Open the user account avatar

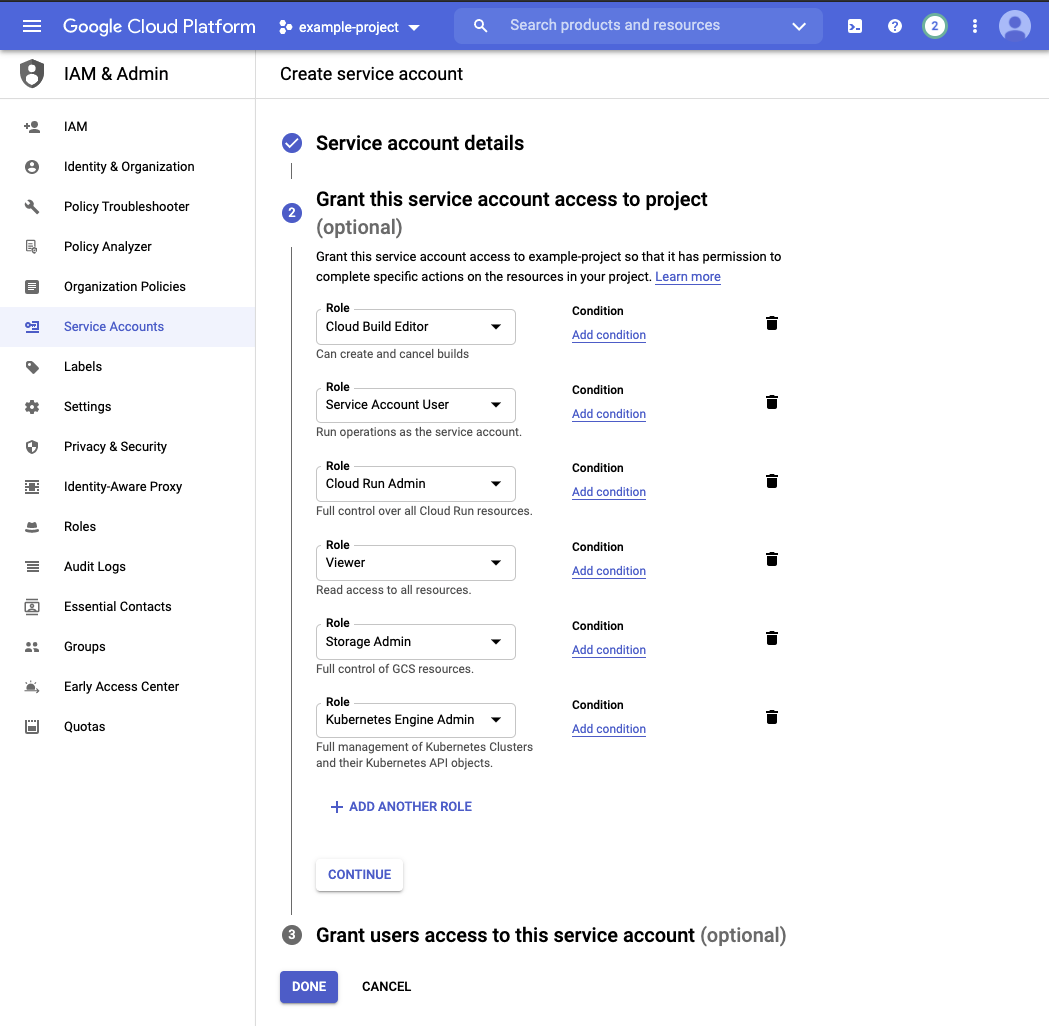pos(1014,26)
